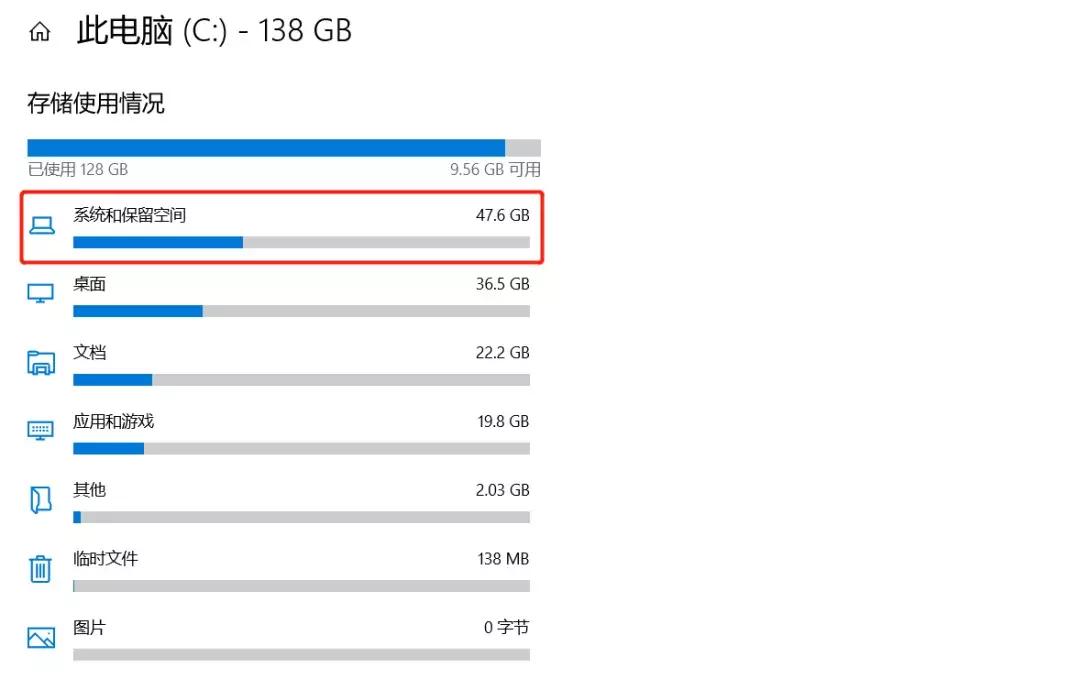Click the trash bin icon for 临时文件
Viewport: 1080px width, 679px height.
pos(40,569)
